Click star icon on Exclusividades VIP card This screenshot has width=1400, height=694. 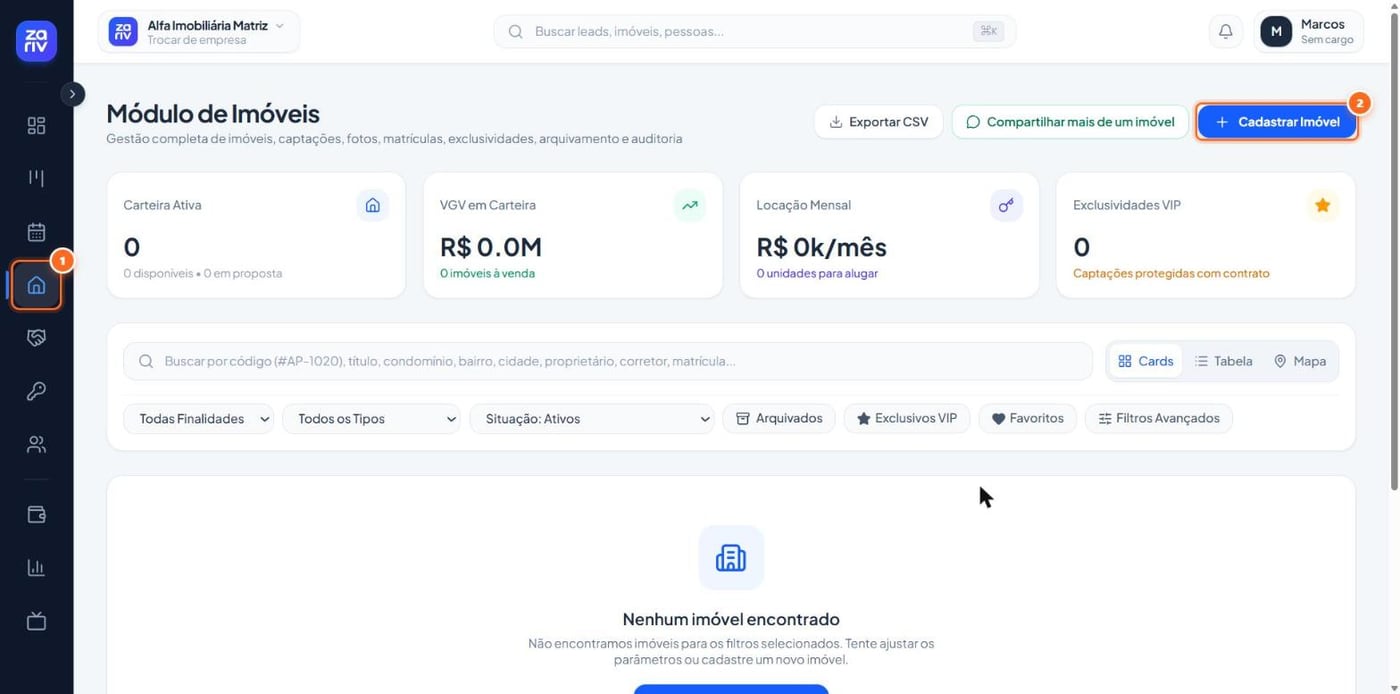point(1322,205)
